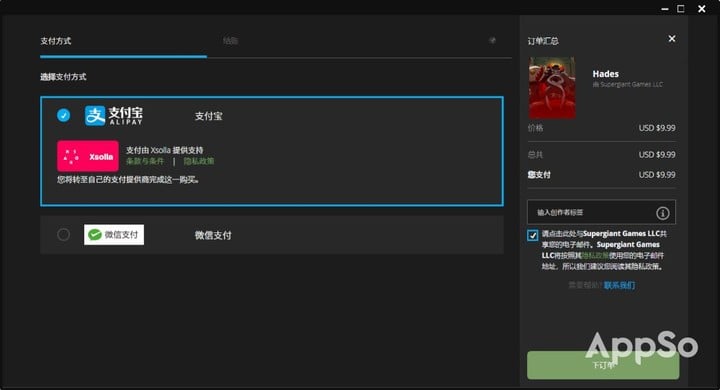Click the 支付由 Xsolla 提供支持 text

point(164,150)
